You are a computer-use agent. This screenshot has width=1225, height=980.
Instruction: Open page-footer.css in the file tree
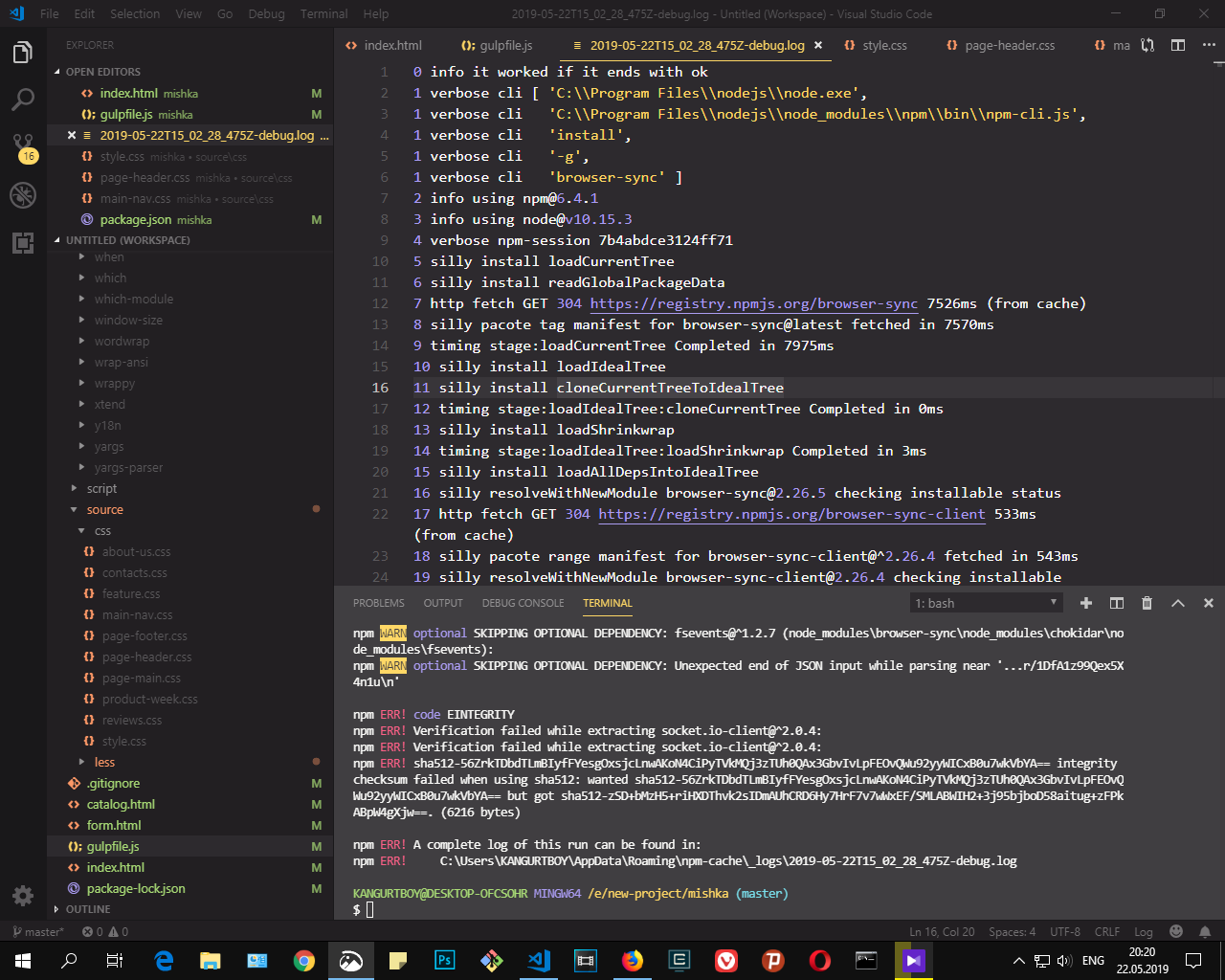tap(145, 636)
